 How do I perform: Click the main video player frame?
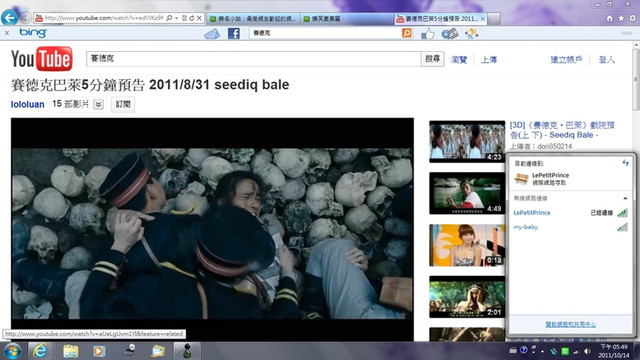[212, 229]
